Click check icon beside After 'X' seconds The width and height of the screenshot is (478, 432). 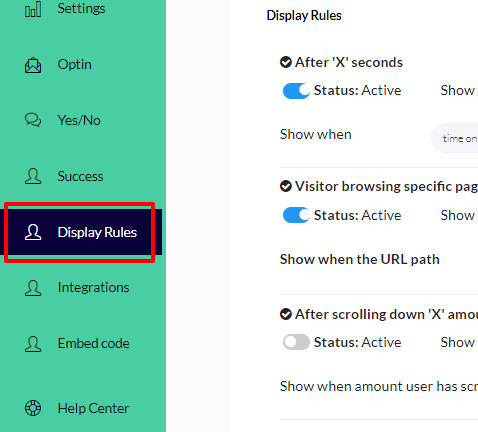286,62
